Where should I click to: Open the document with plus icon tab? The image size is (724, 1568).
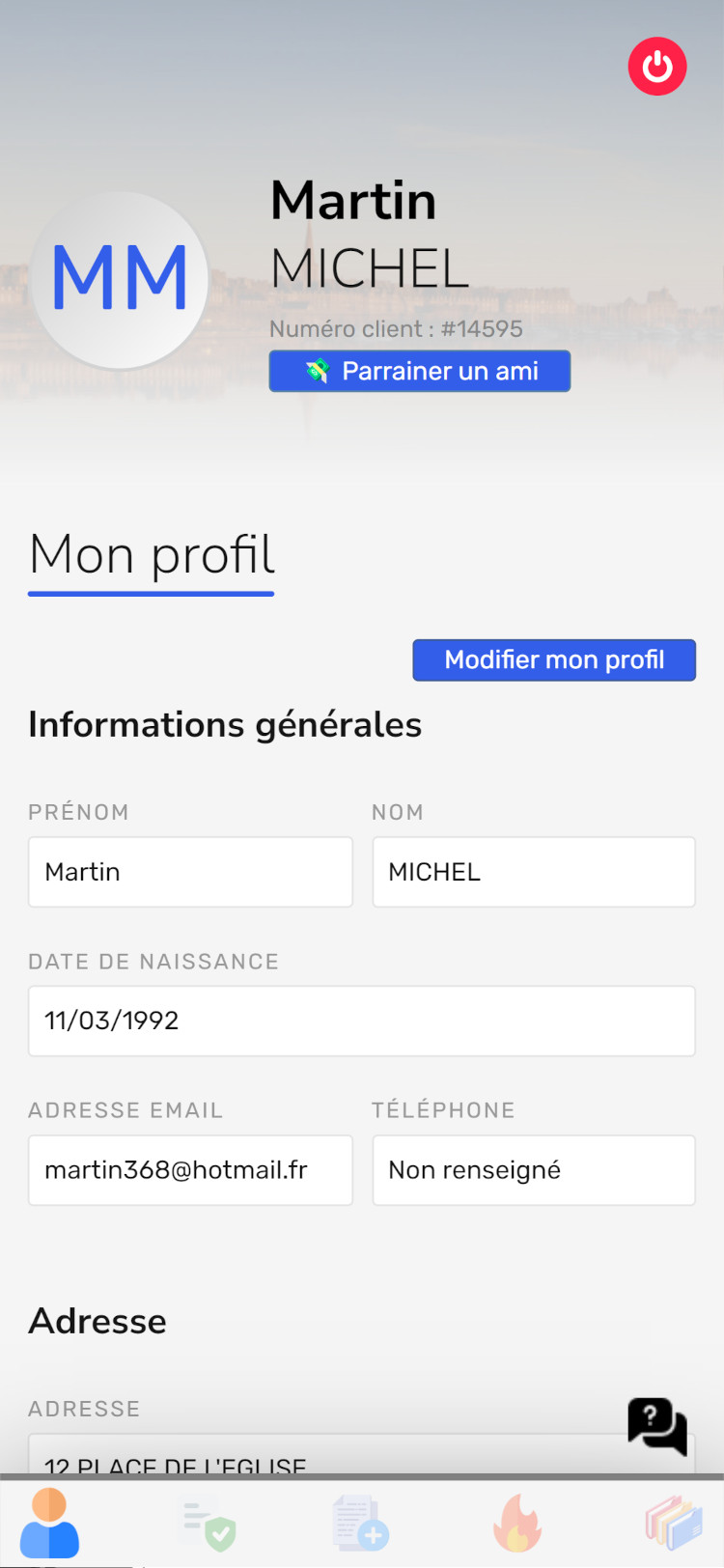tap(360, 1523)
